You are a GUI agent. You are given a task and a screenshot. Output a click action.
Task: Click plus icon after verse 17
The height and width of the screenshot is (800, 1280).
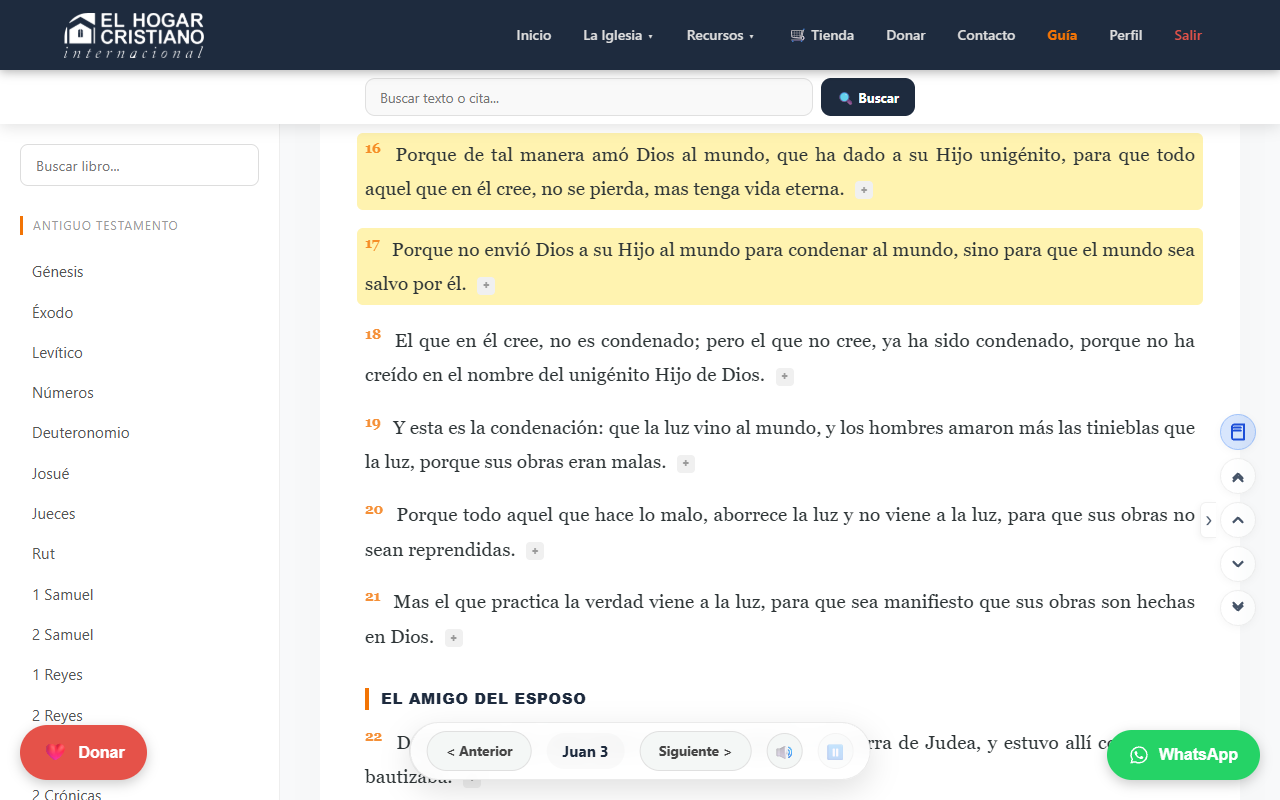[486, 285]
